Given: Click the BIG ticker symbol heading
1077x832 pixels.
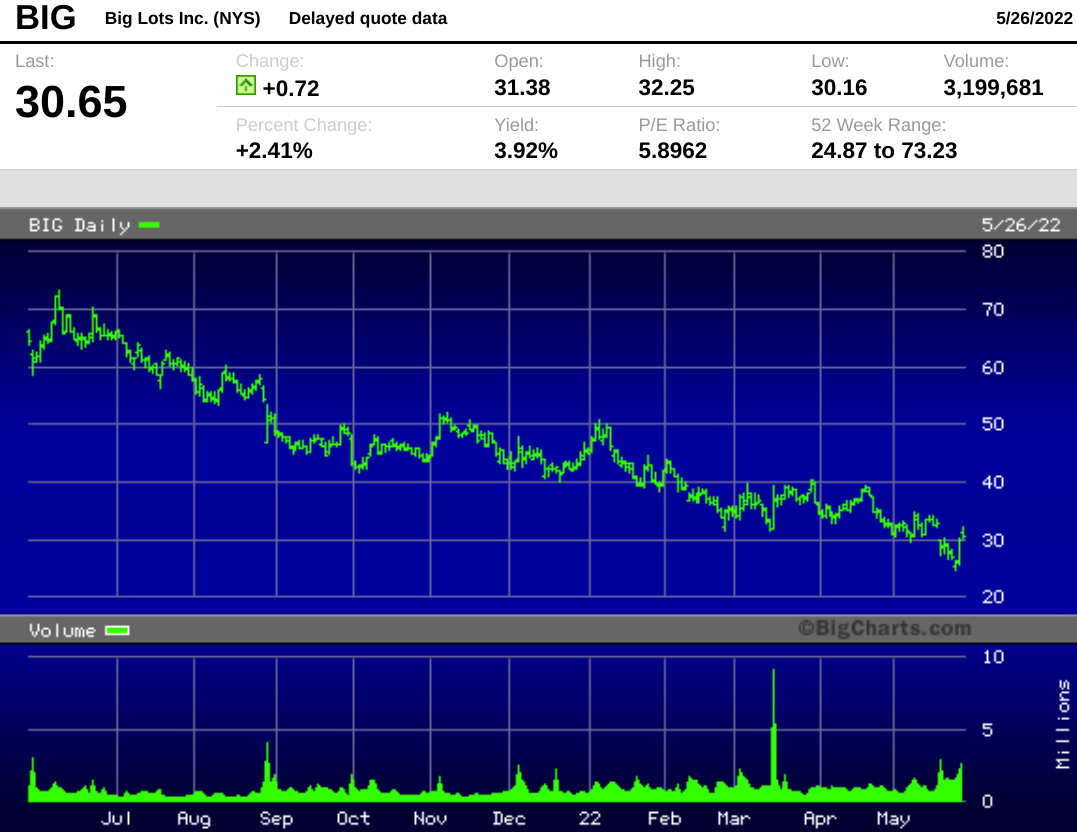Looking at the screenshot, I should pyautogui.click(x=45, y=18).
